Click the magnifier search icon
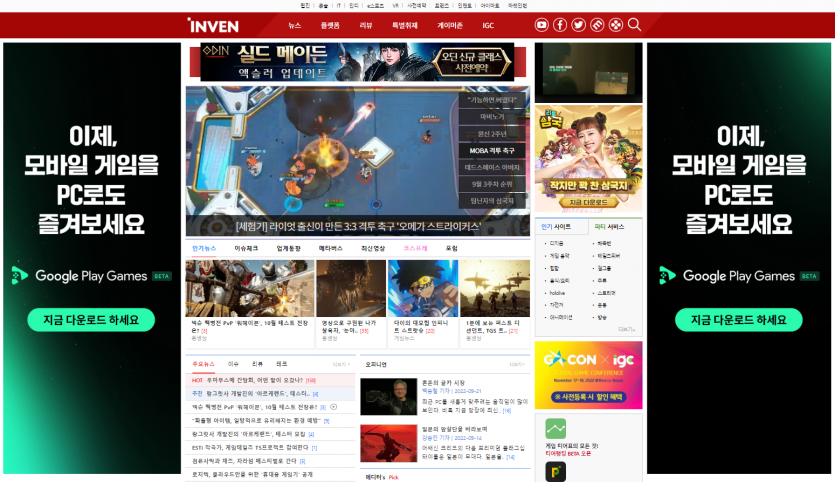This screenshot has width=835, height=482. click(x=634, y=25)
